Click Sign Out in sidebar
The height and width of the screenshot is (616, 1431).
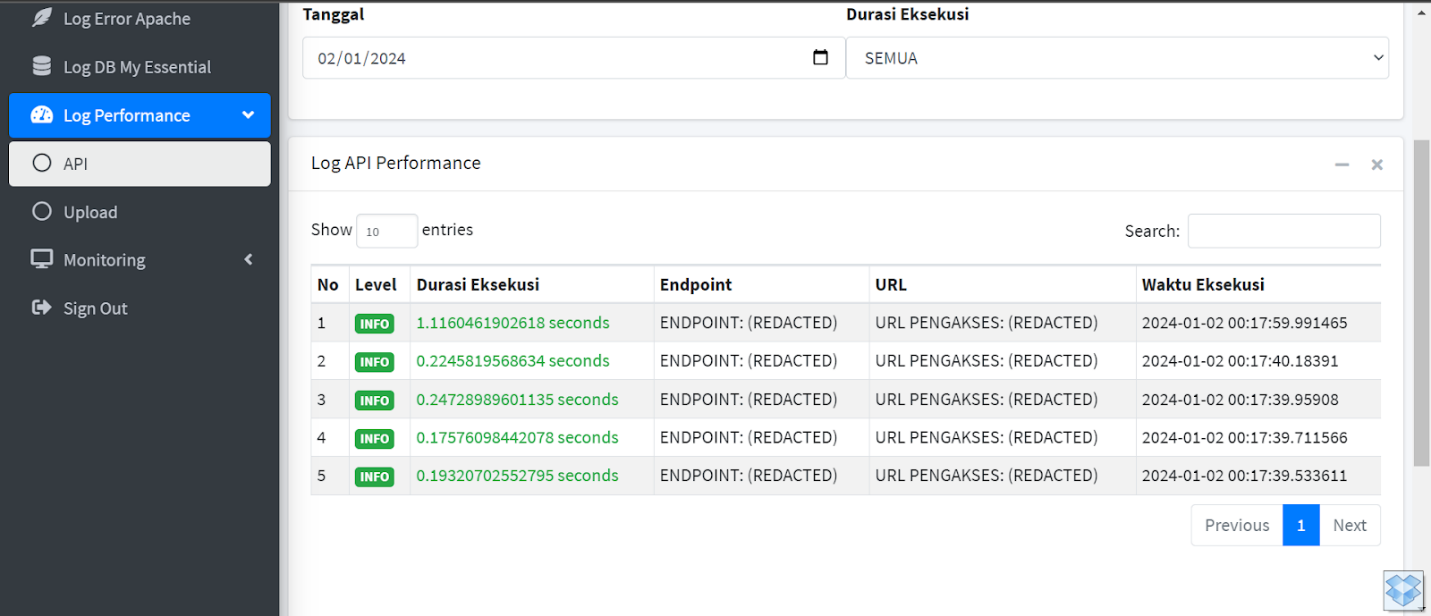140,307
